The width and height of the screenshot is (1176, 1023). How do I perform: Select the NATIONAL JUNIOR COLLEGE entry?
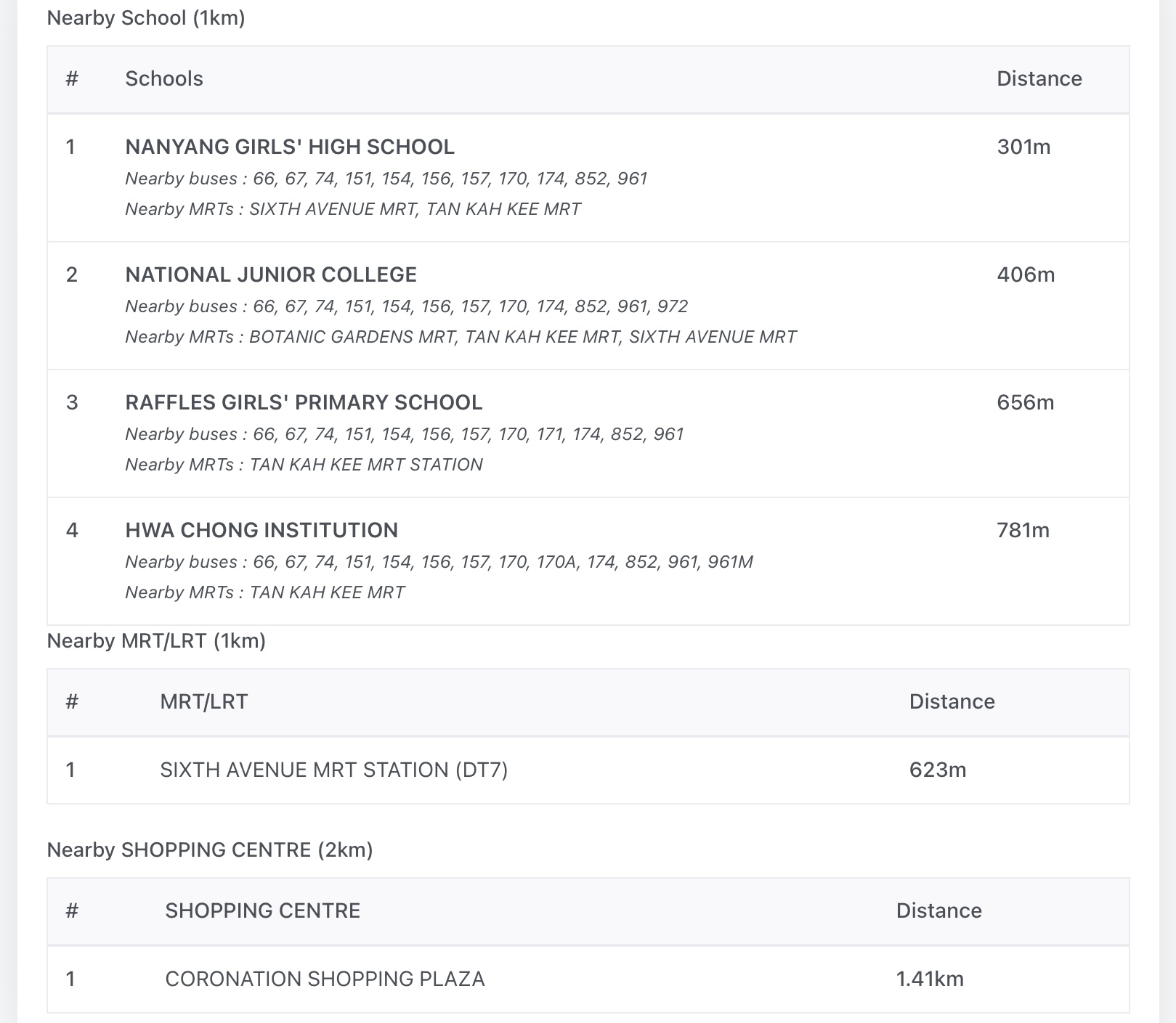coord(271,275)
